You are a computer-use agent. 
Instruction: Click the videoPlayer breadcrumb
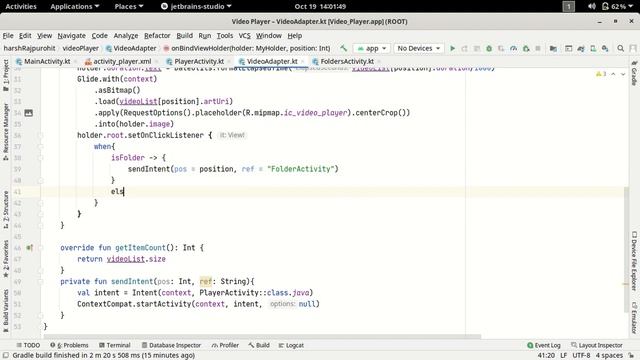[x=80, y=48]
